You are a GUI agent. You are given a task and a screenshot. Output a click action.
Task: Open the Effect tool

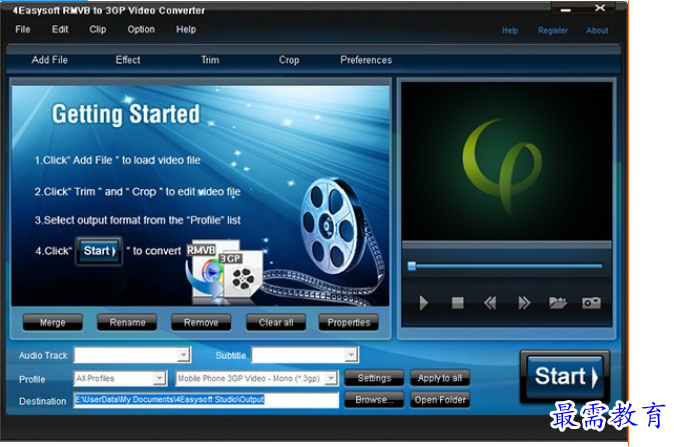pos(128,60)
